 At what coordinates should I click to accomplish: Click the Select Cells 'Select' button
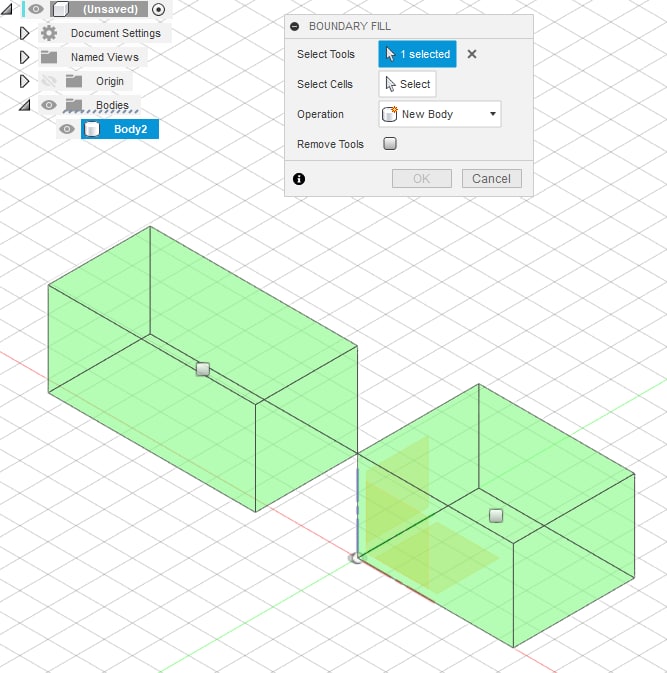407,84
